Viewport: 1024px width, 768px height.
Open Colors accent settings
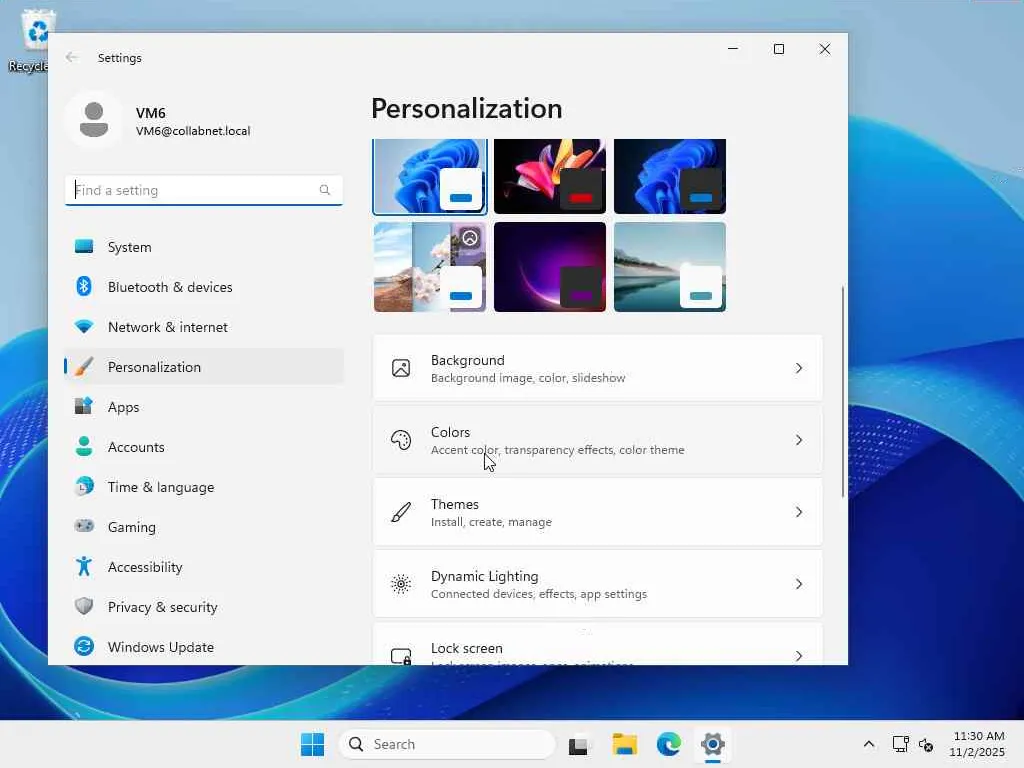[598, 440]
